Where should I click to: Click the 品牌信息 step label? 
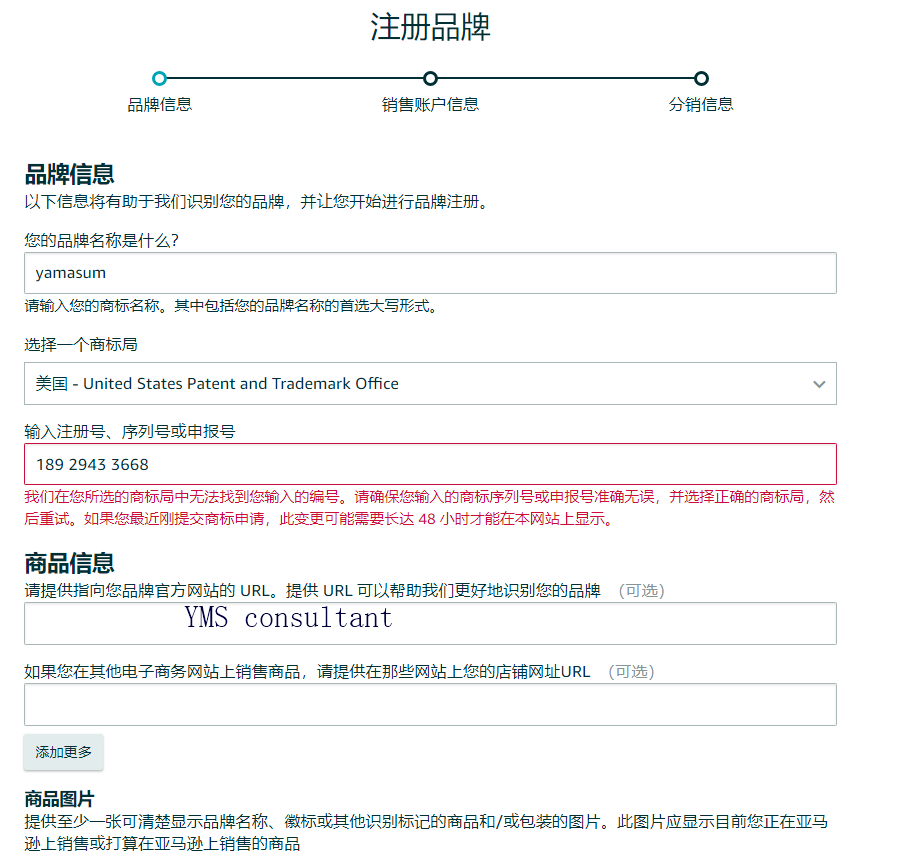coord(160,103)
